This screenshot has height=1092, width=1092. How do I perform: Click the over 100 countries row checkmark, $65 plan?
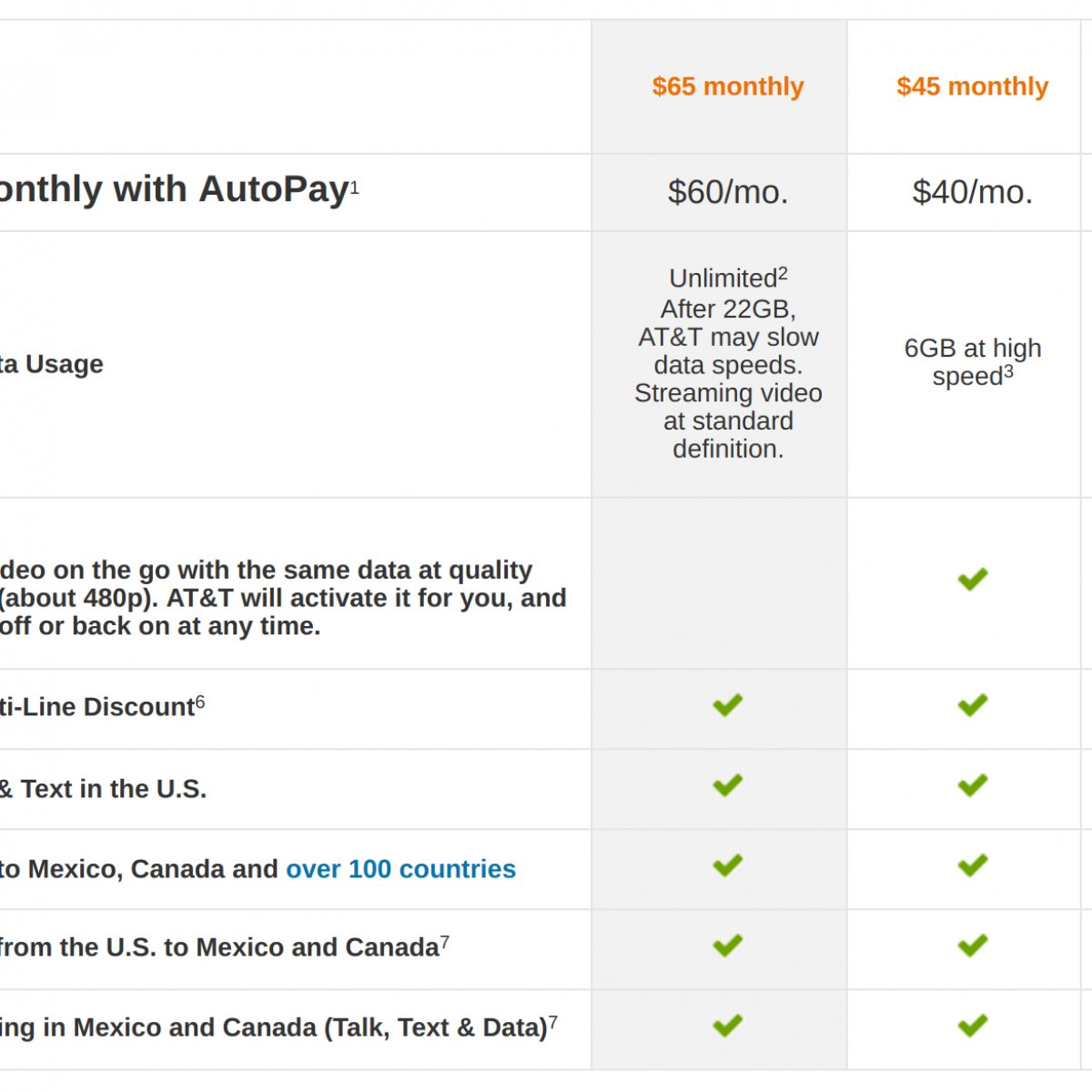(728, 865)
